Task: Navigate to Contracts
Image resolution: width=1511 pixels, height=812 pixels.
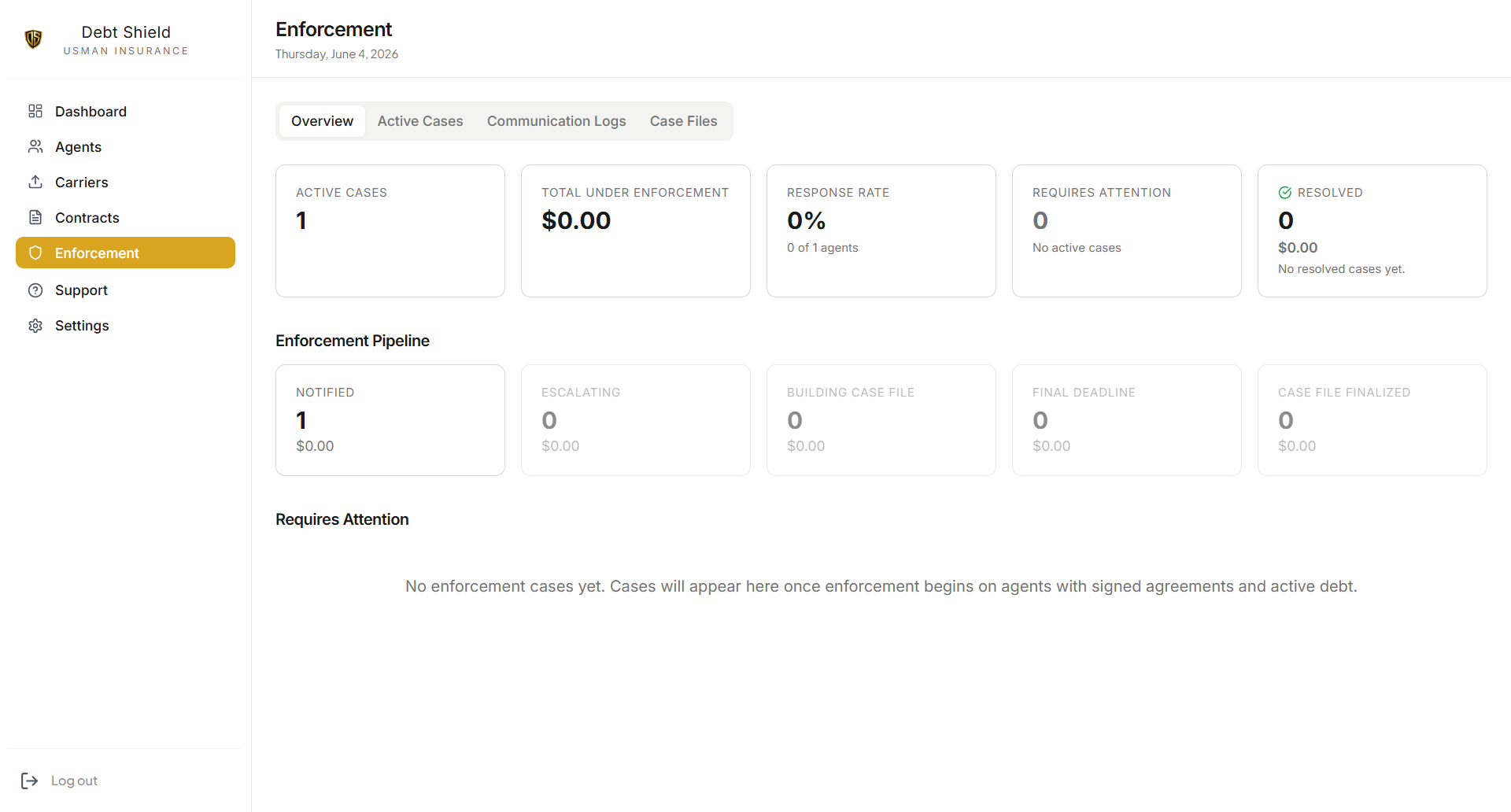Action: (125, 217)
